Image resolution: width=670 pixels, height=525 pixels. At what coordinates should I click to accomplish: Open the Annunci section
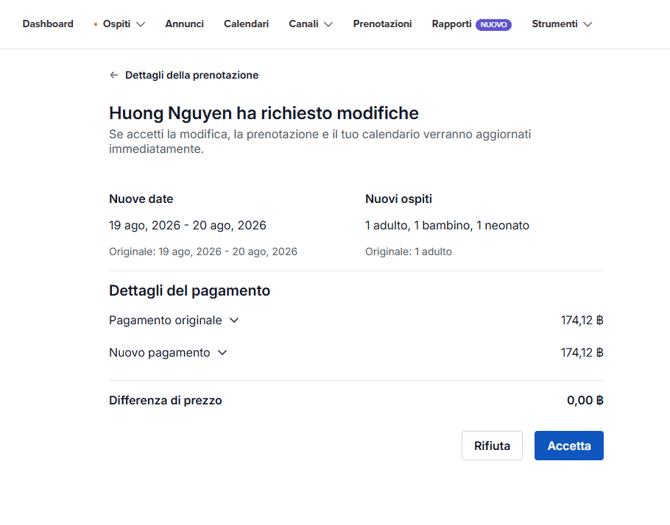184,24
